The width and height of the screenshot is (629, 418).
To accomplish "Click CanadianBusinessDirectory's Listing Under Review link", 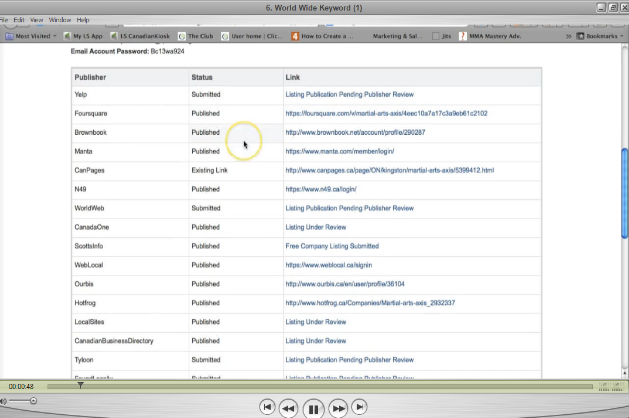I will (316, 341).
